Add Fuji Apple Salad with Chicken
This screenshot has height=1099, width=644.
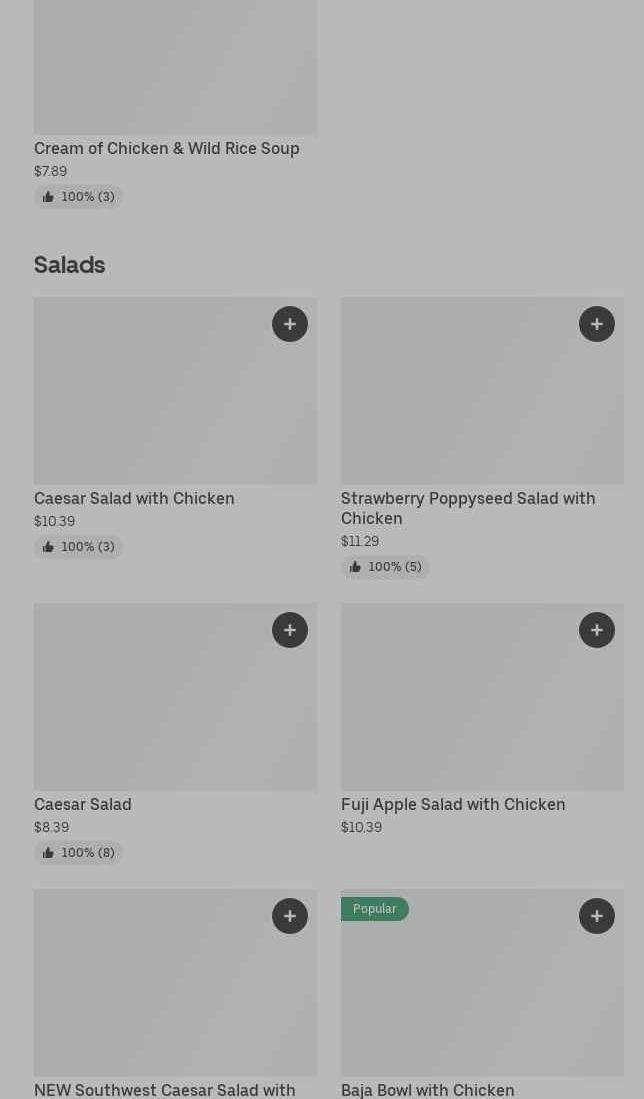point(597,630)
